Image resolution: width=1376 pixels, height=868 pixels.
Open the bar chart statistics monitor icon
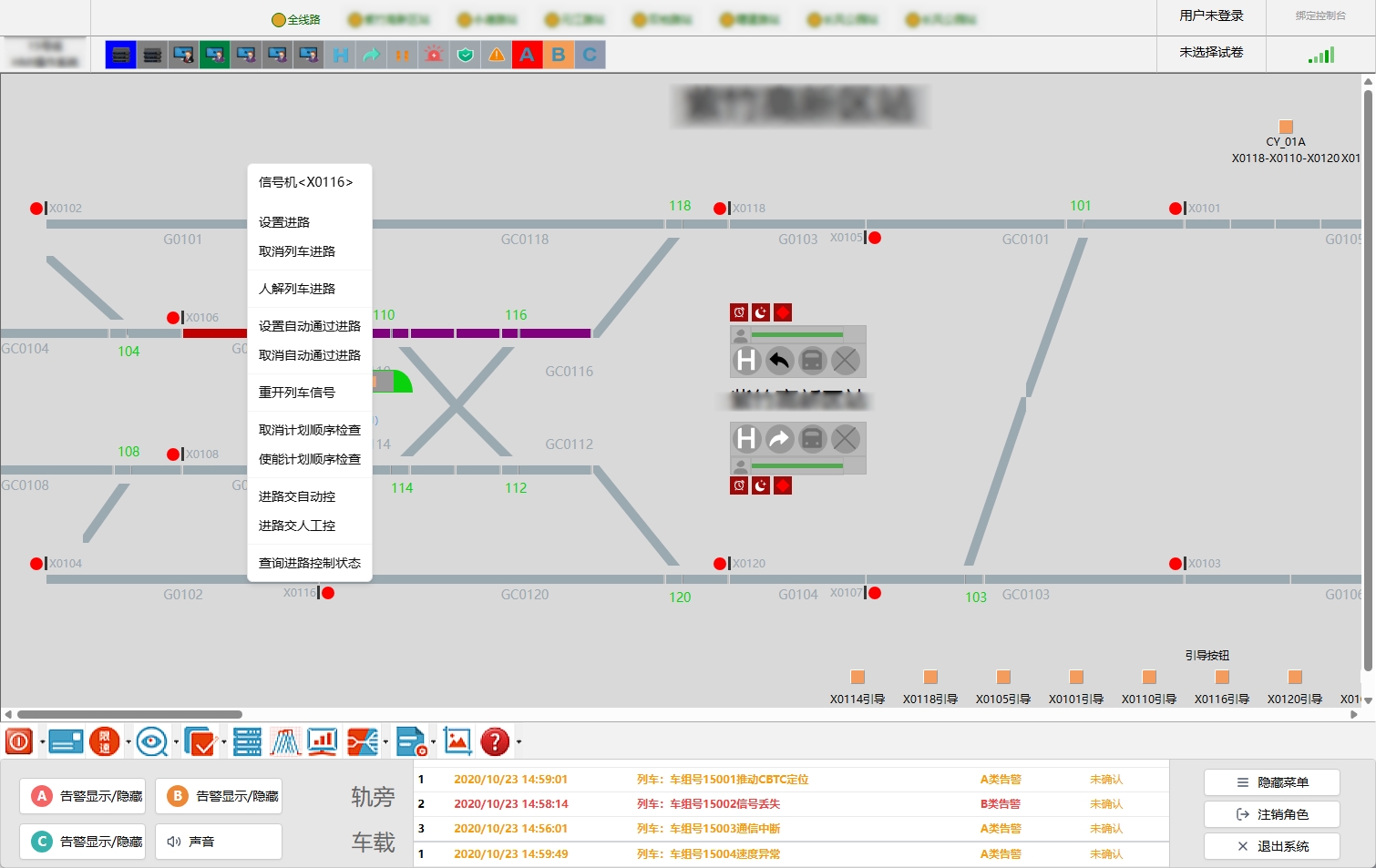pos(323,742)
